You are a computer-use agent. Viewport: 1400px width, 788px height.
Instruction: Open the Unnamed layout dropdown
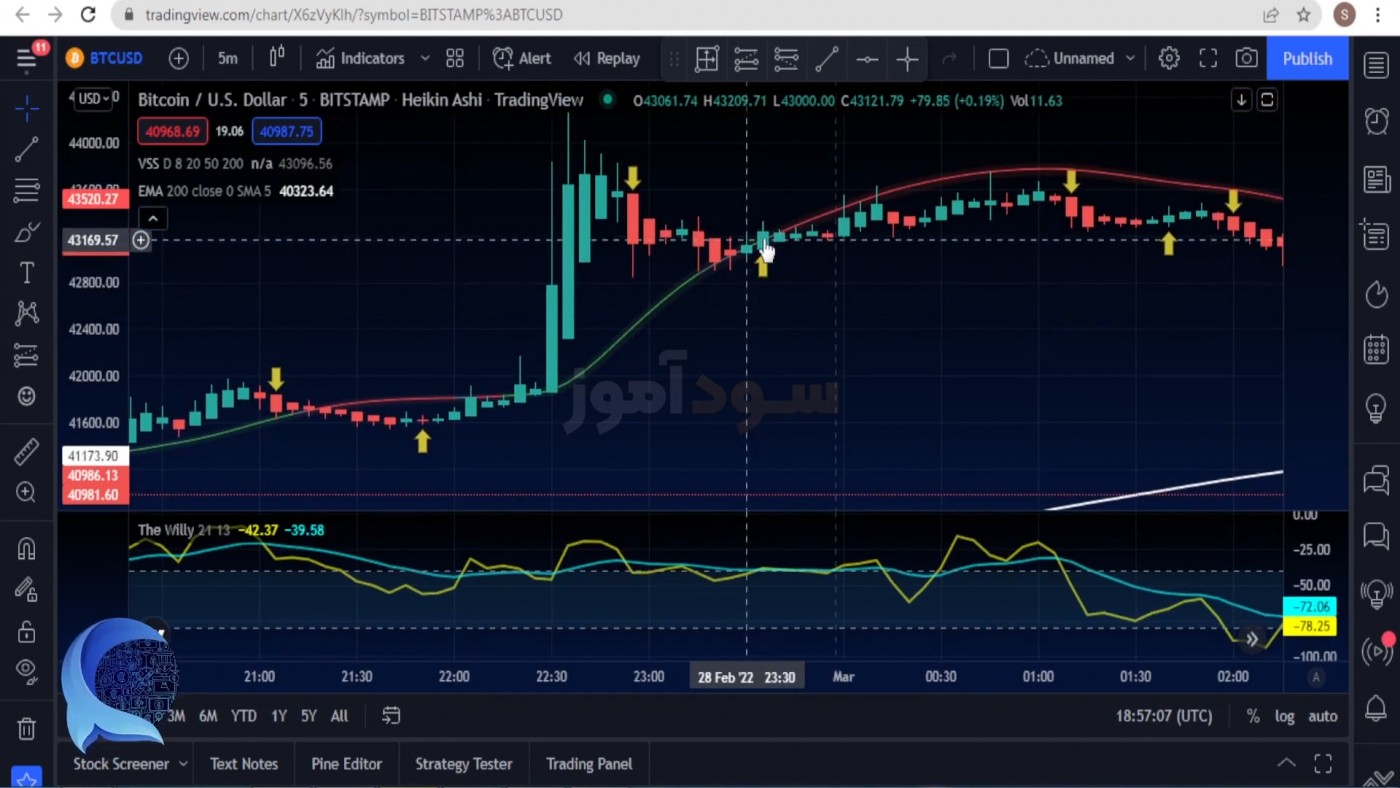(1082, 58)
